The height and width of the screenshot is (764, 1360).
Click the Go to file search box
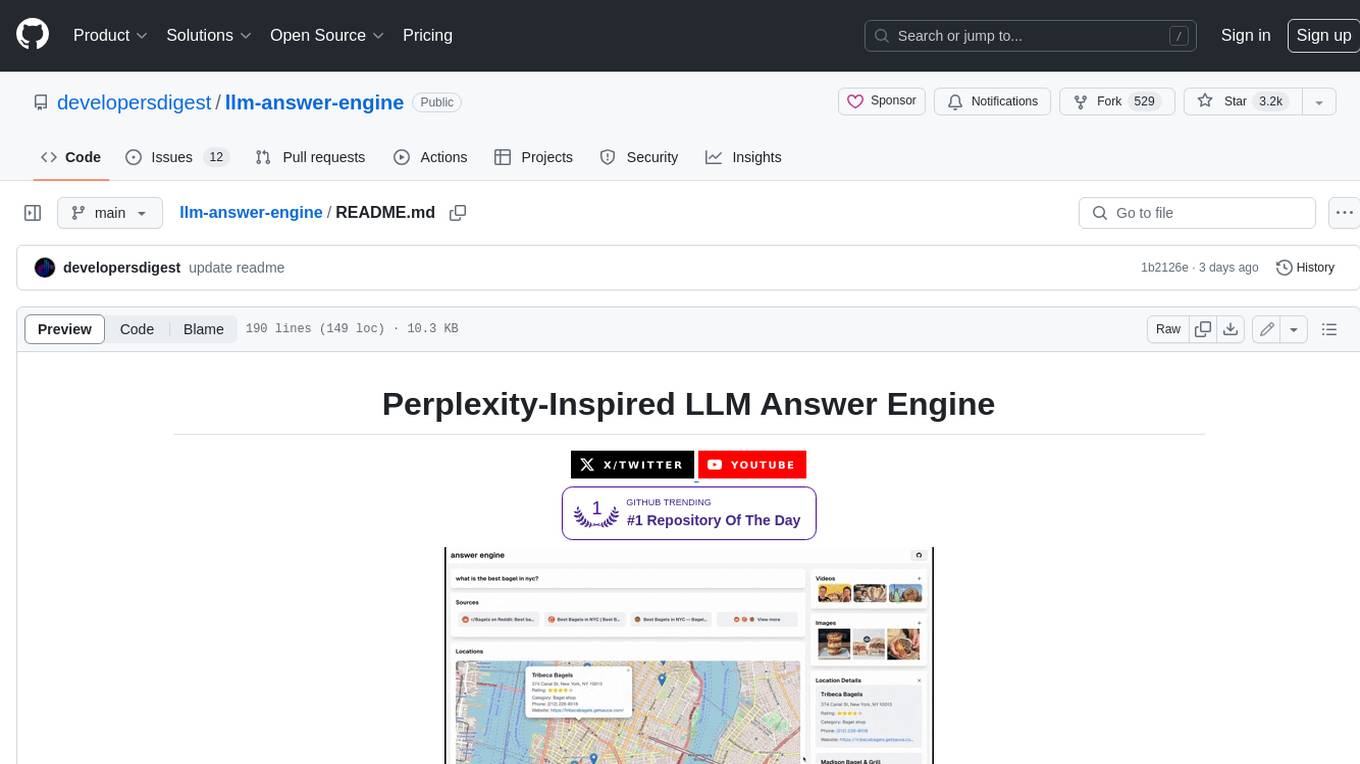pos(1197,213)
